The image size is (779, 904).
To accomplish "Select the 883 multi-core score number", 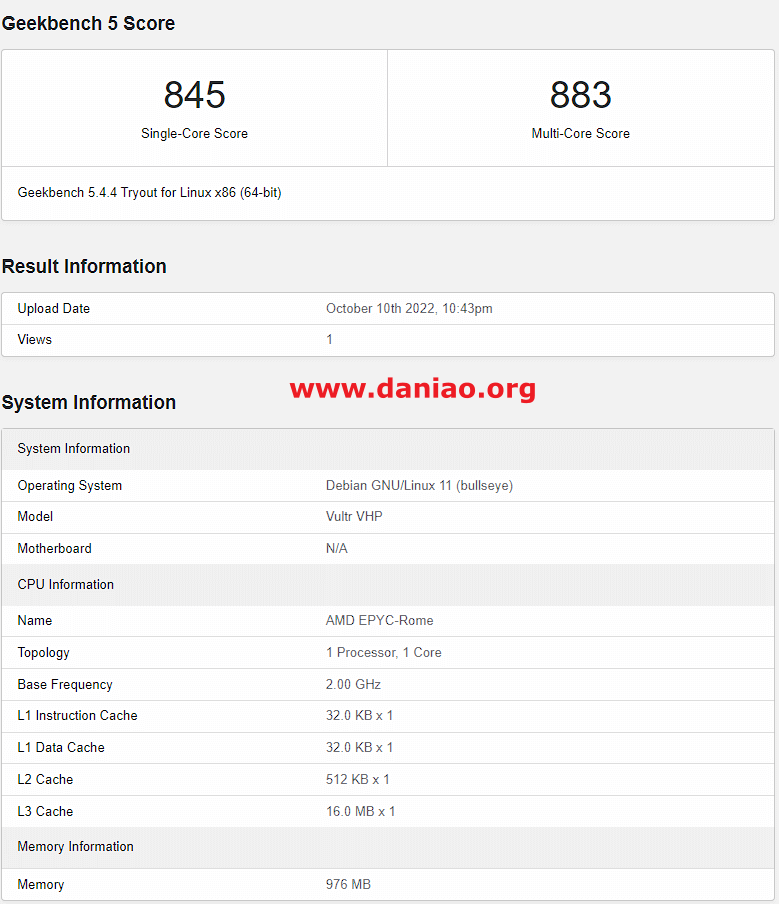I will tap(581, 95).
